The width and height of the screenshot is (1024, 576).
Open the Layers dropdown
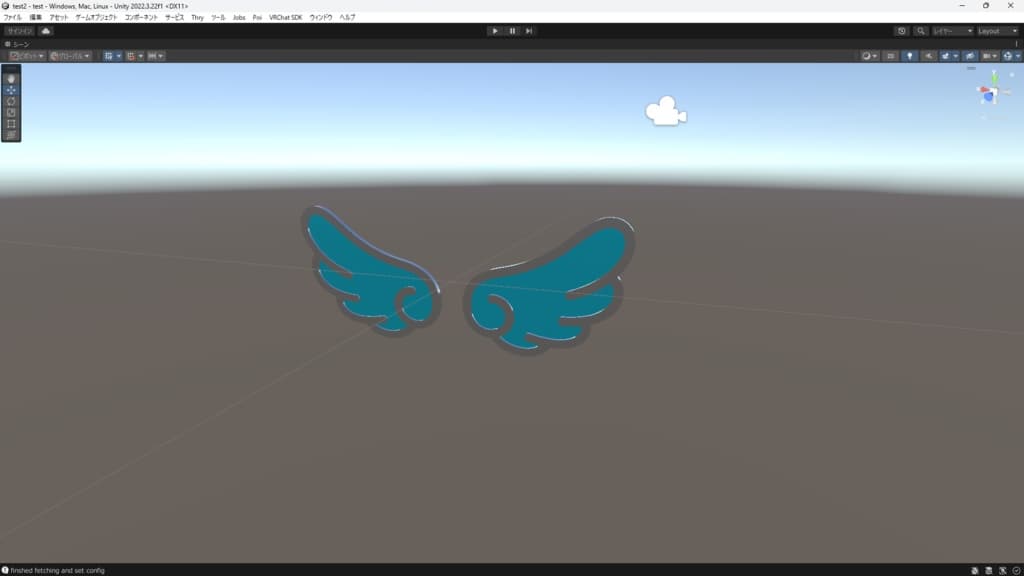(x=952, y=31)
